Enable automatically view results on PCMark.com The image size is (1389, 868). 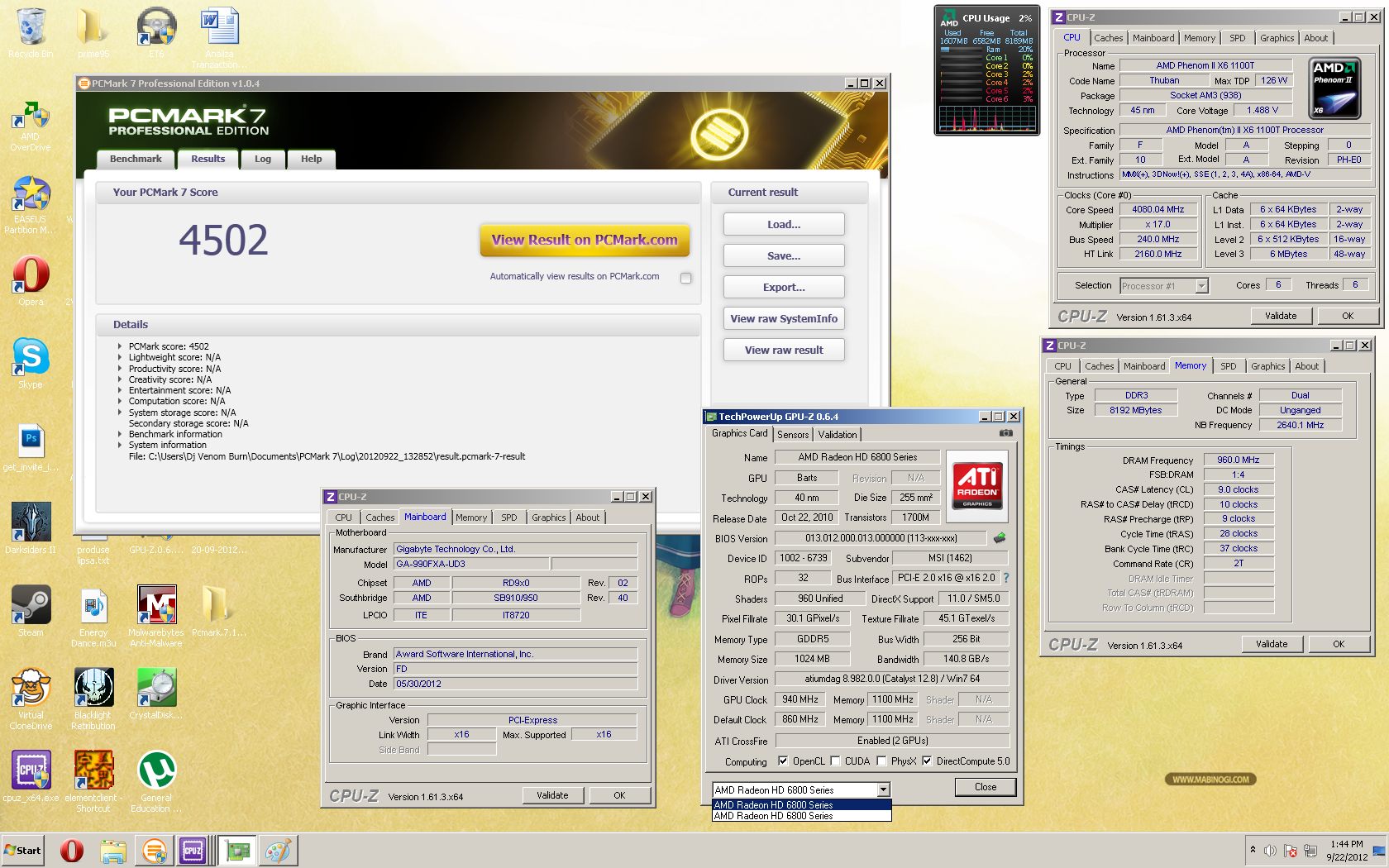[x=685, y=278]
